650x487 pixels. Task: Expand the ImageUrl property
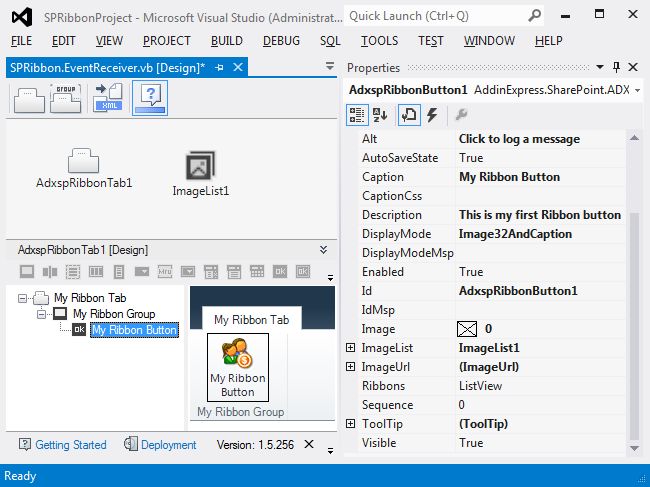[350, 367]
